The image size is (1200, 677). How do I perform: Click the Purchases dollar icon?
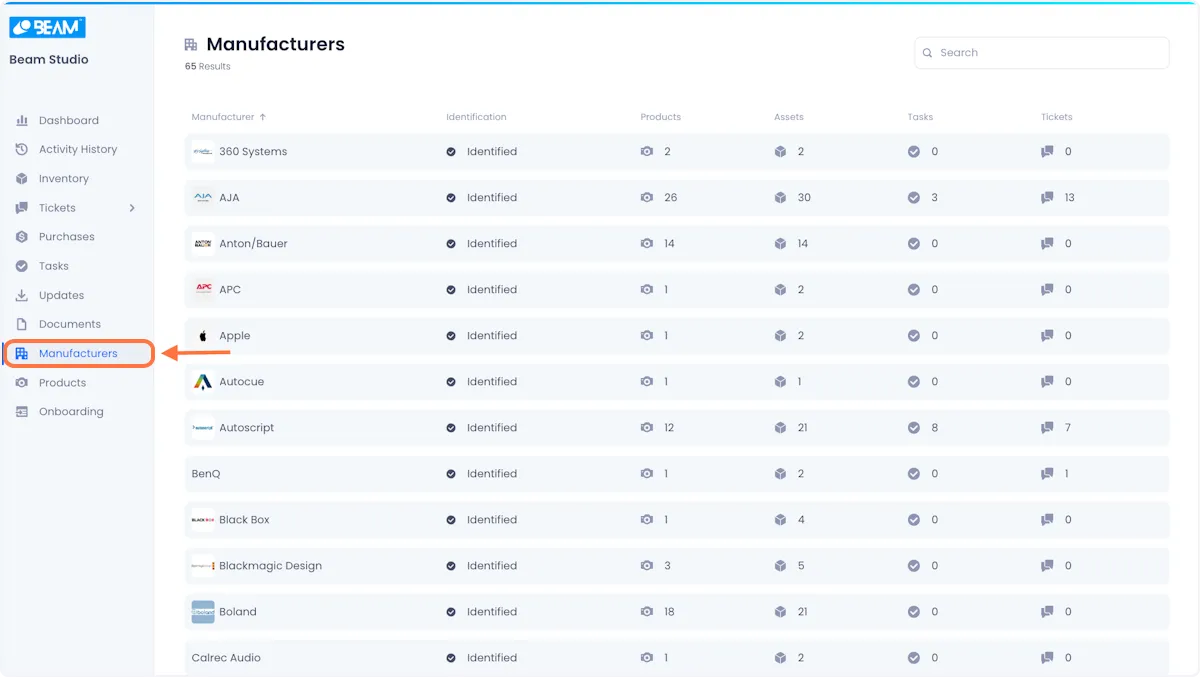click(22, 237)
